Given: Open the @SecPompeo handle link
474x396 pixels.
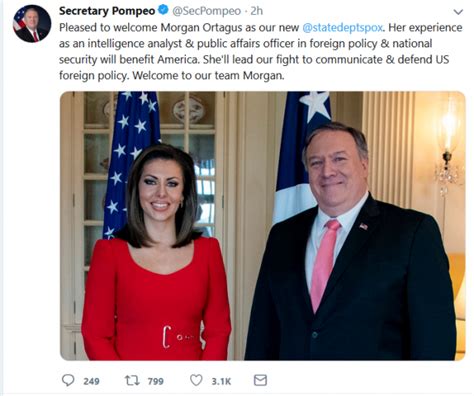Looking at the screenshot, I should pos(206,11).
